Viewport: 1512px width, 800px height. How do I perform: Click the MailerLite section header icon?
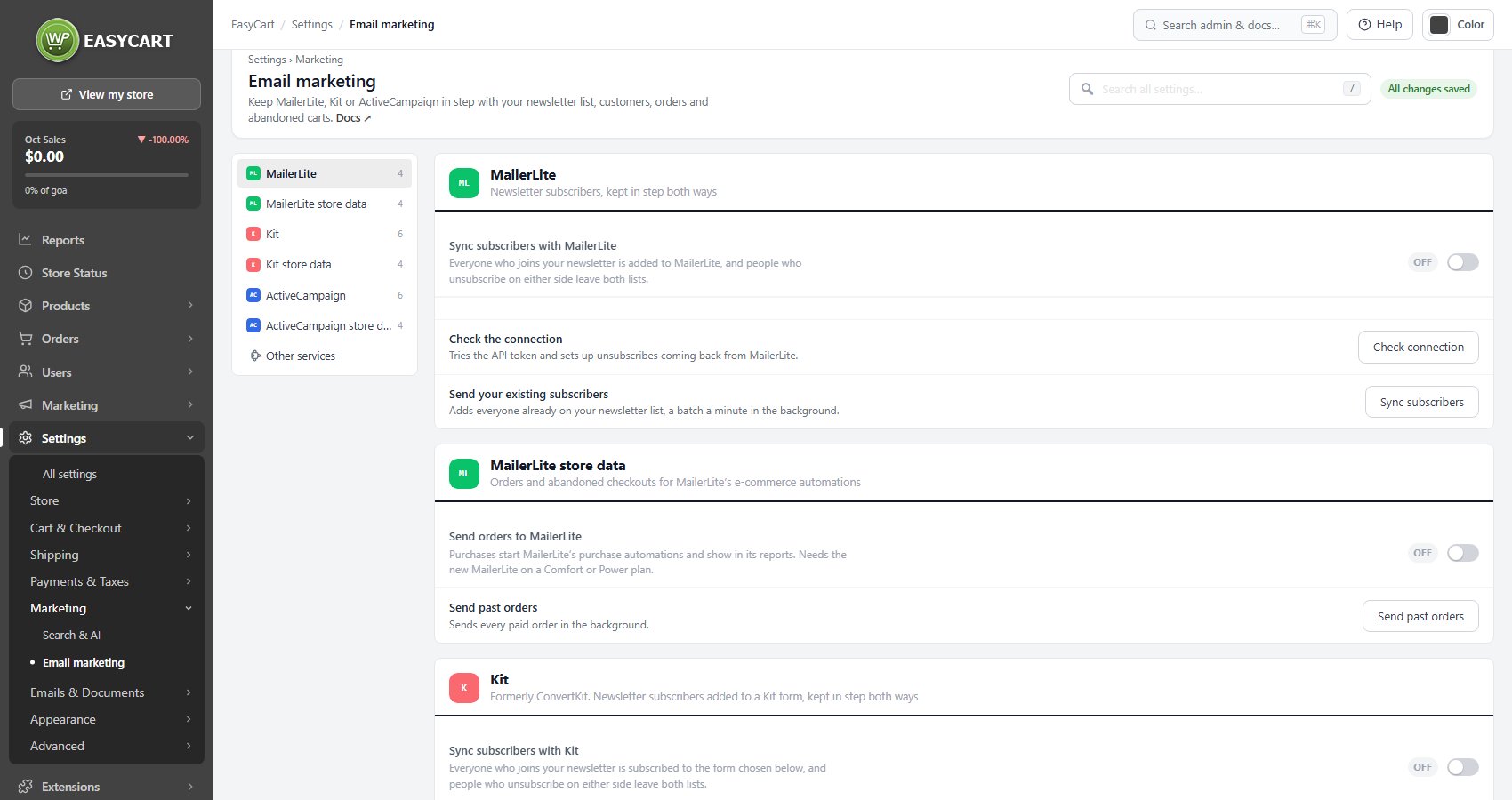coord(464,183)
